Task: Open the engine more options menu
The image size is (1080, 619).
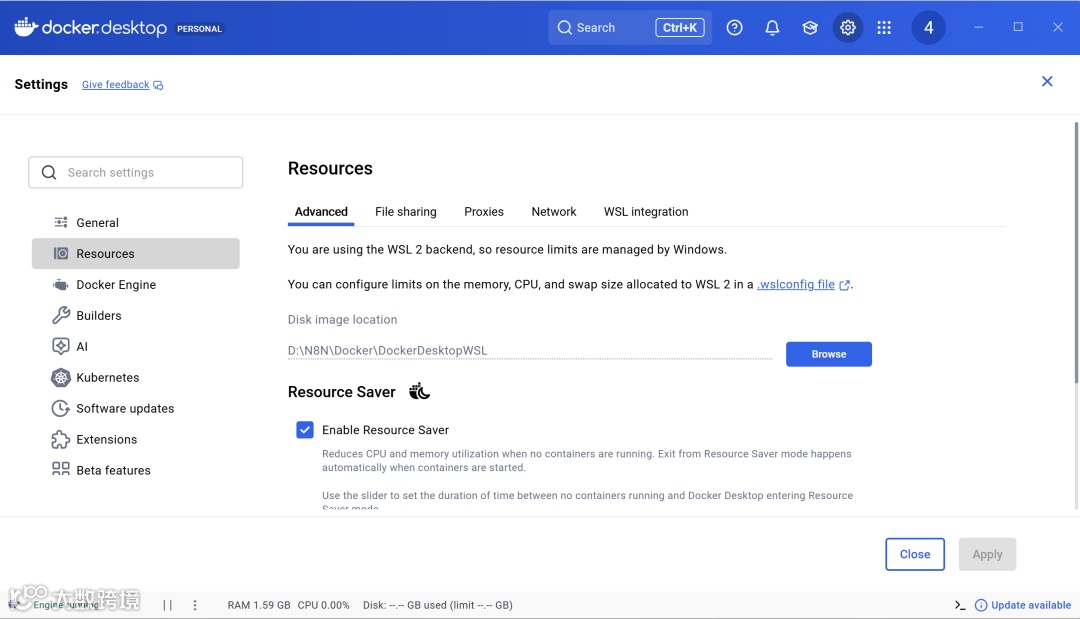Action: pyautogui.click(x=195, y=605)
